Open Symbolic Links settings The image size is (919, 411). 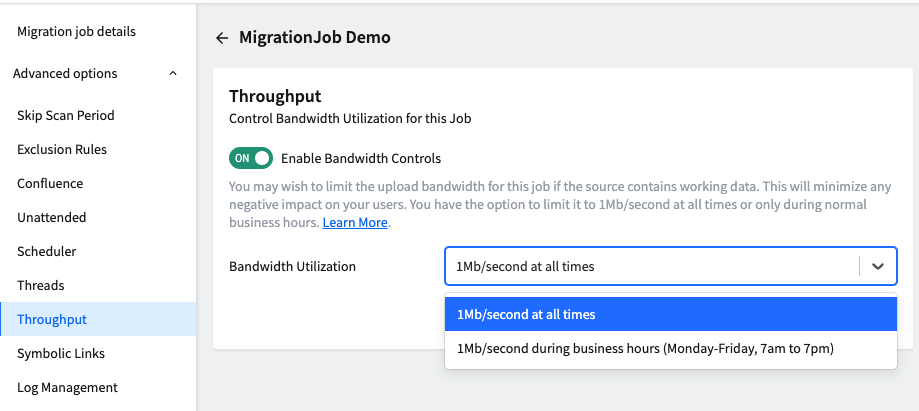pos(61,354)
